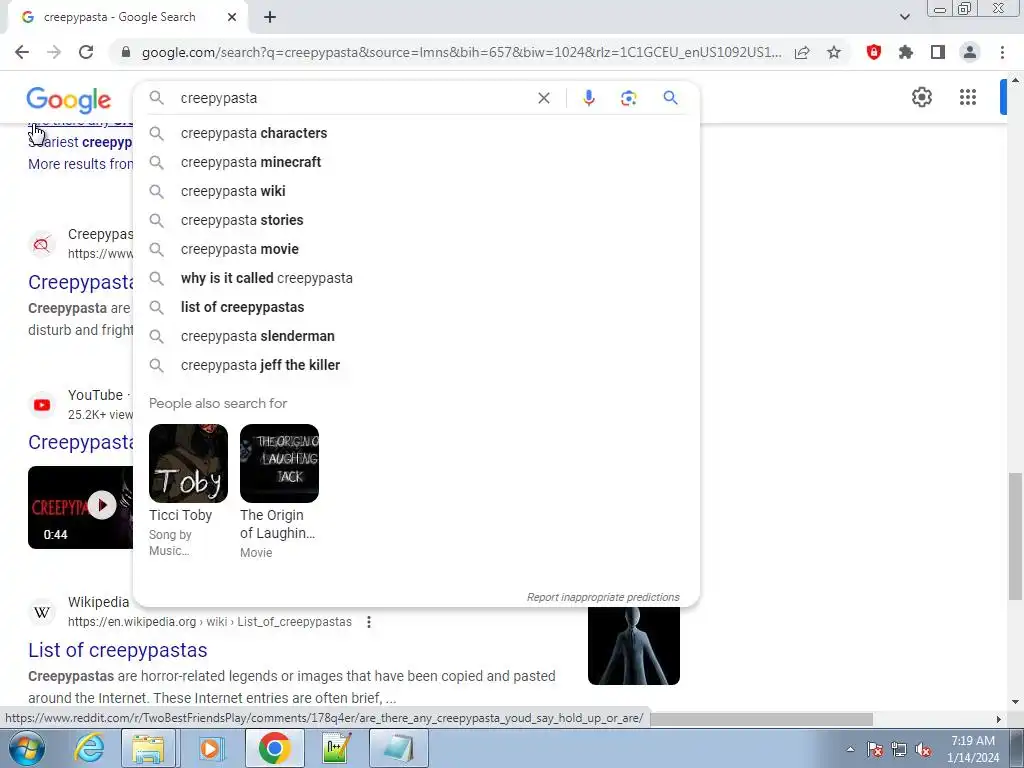The width and height of the screenshot is (1024, 768).
Task: Show hidden tray icons arrow
Action: tap(850, 750)
